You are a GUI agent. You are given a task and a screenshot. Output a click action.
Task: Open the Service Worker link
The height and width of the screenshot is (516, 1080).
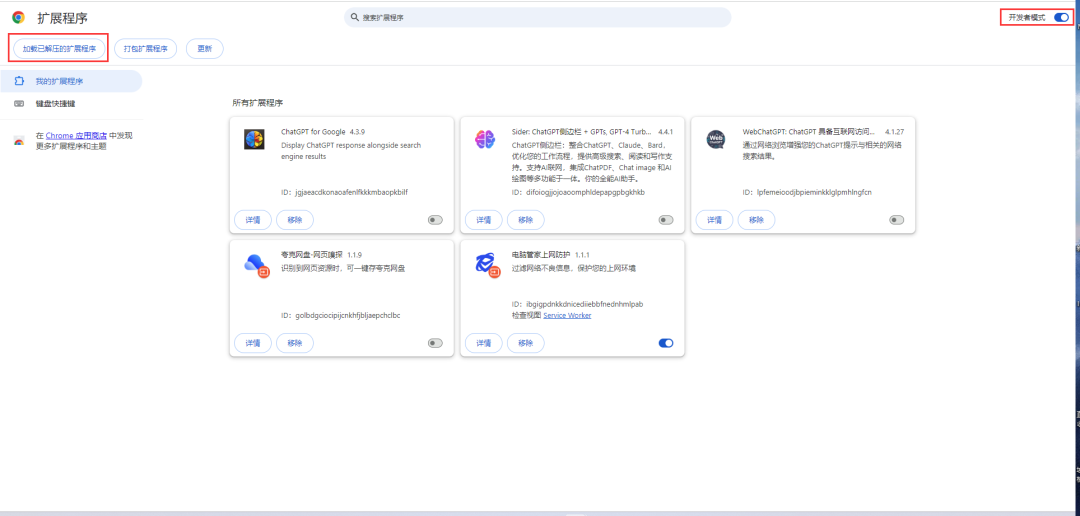click(x=567, y=316)
